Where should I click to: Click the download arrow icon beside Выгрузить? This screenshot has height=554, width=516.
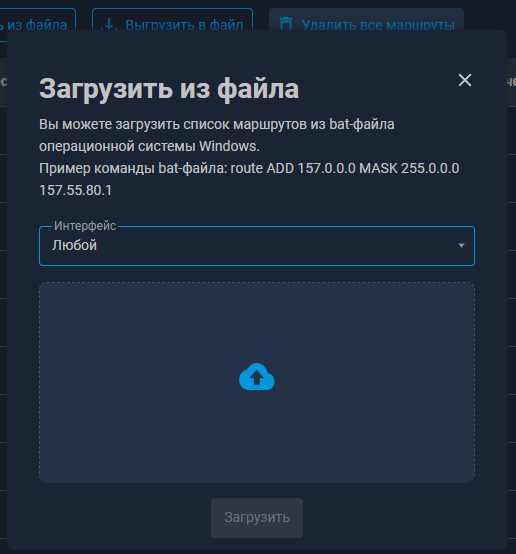point(109,24)
